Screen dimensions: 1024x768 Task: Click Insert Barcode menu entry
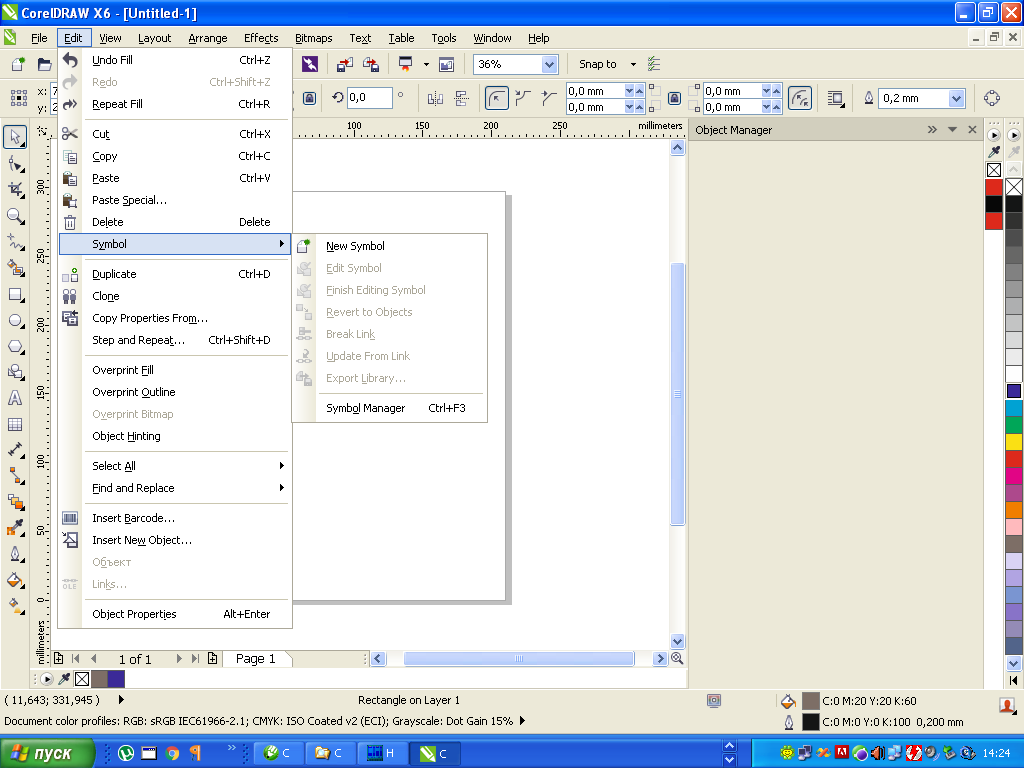[175, 518]
